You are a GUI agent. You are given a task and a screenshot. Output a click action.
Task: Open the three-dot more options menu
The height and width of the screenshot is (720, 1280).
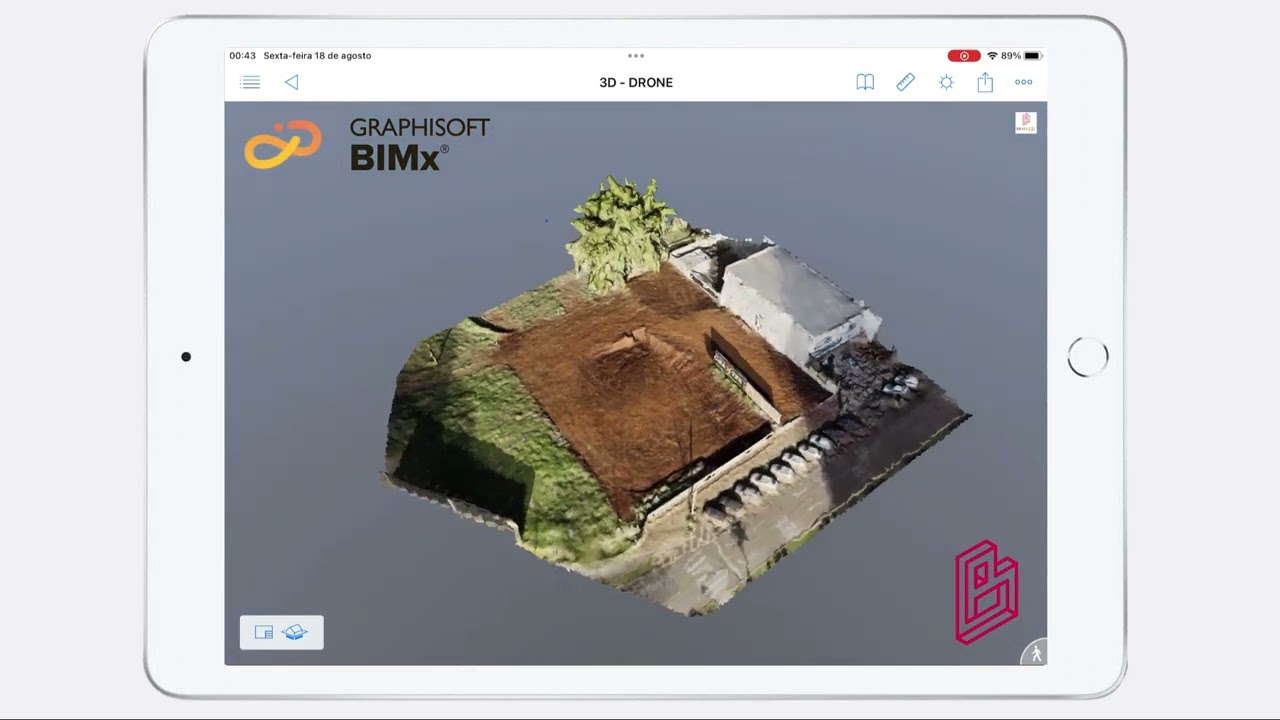click(x=1024, y=83)
